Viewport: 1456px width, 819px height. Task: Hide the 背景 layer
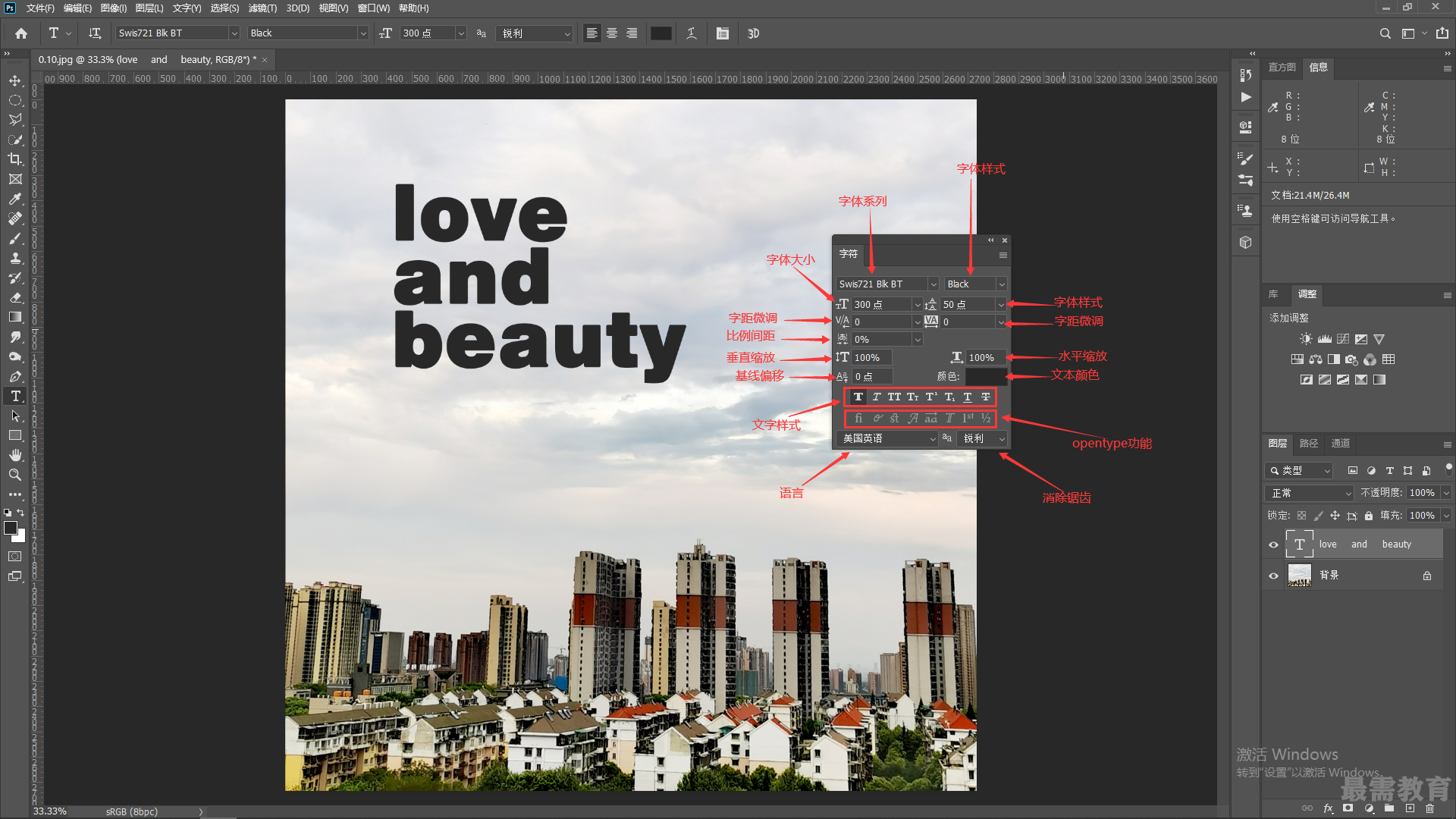point(1273,576)
